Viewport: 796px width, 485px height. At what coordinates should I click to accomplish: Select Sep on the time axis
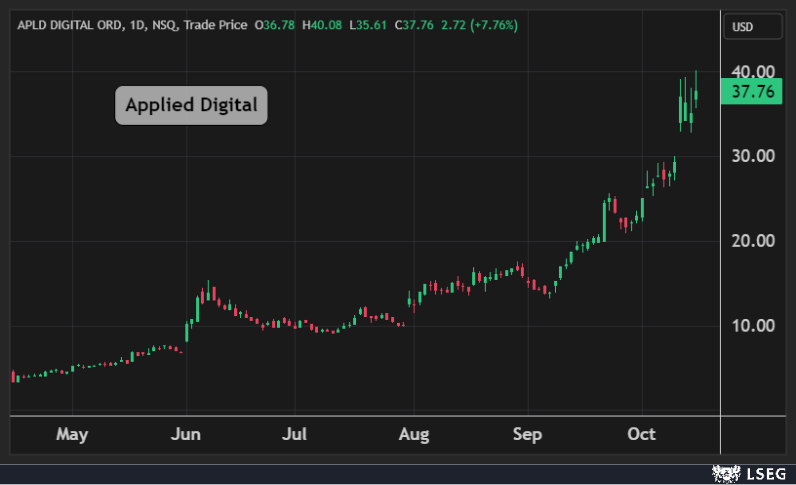pos(527,434)
